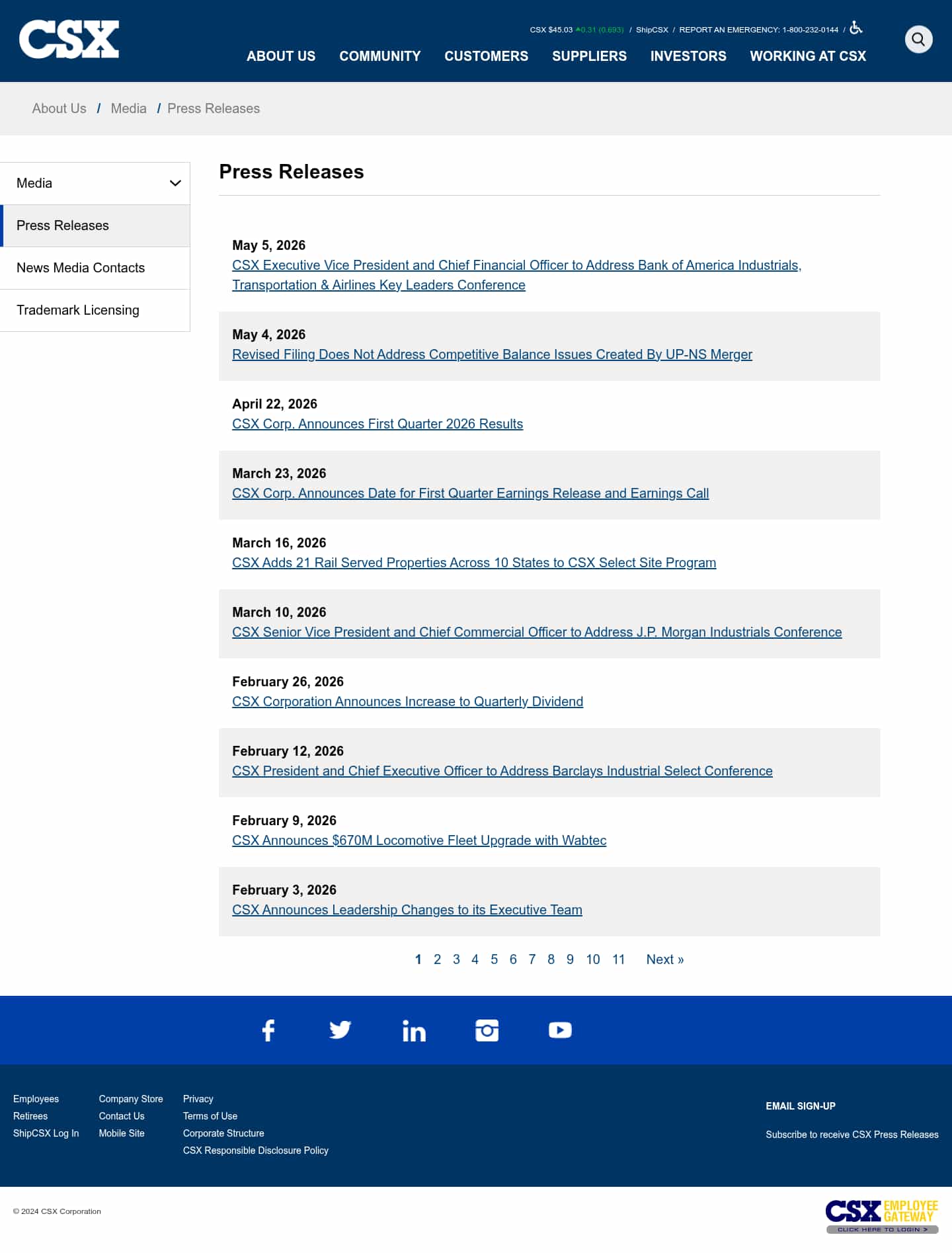Image resolution: width=952 pixels, height=1253 pixels.
Task: Open the Mobile Site footer link
Action: point(122,1133)
